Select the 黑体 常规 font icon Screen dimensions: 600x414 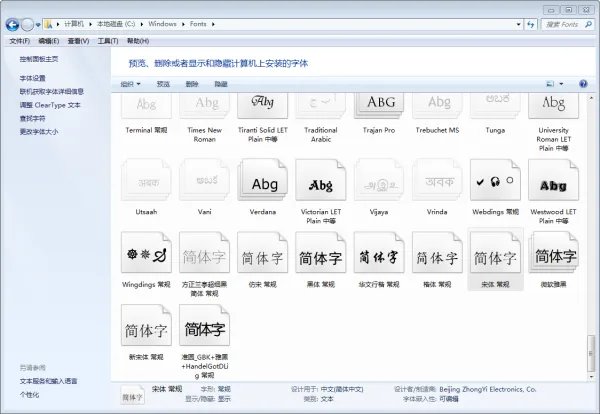[321, 253]
